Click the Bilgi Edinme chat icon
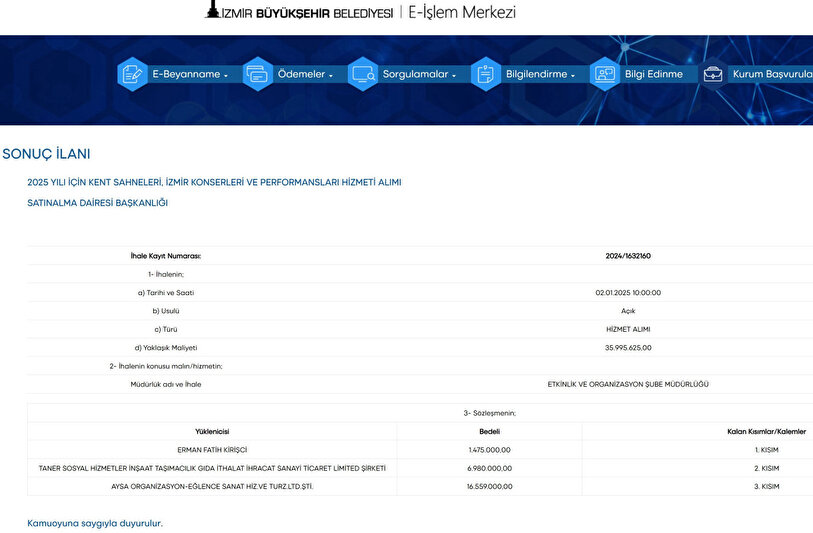The height and width of the screenshot is (533, 813). coord(604,74)
